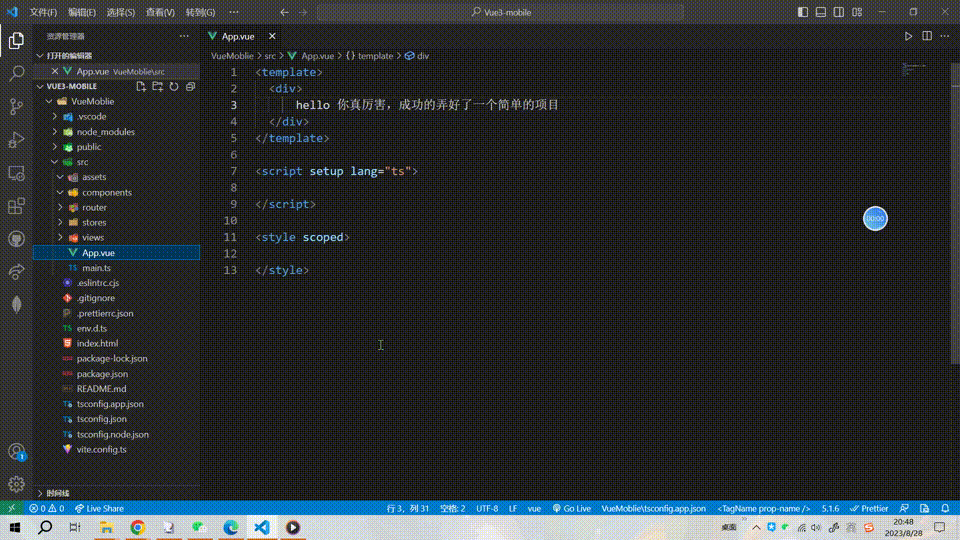This screenshot has width=960, height=540.
Task: Open the overflow menu bar ellipsis
Action: (x=234, y=12)
